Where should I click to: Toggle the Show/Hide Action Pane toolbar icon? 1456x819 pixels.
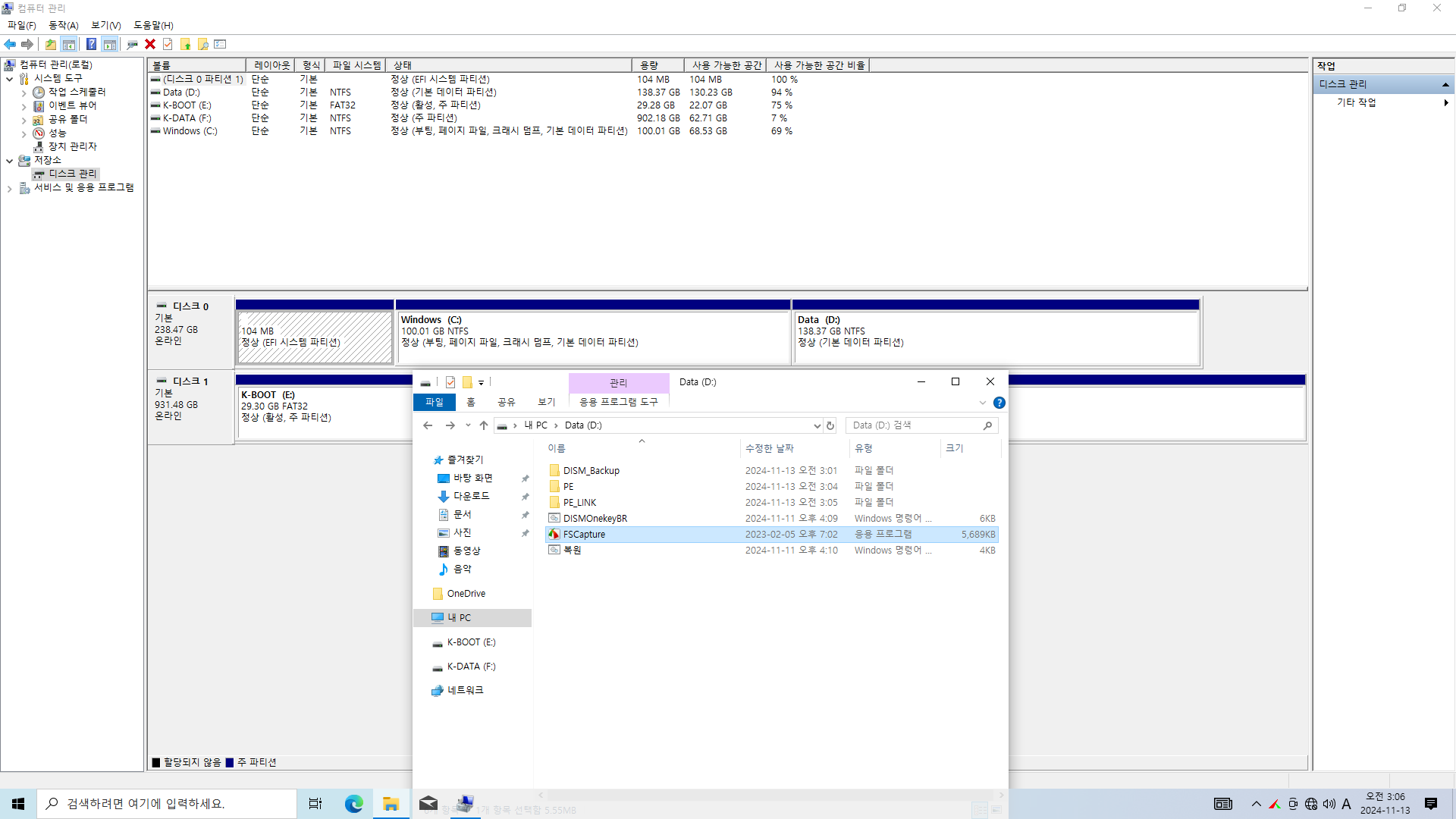click(110, 44)
